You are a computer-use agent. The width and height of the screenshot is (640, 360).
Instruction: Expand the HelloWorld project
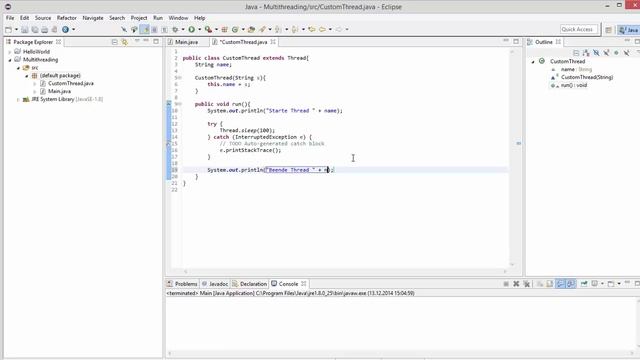[x=10, y=52]
